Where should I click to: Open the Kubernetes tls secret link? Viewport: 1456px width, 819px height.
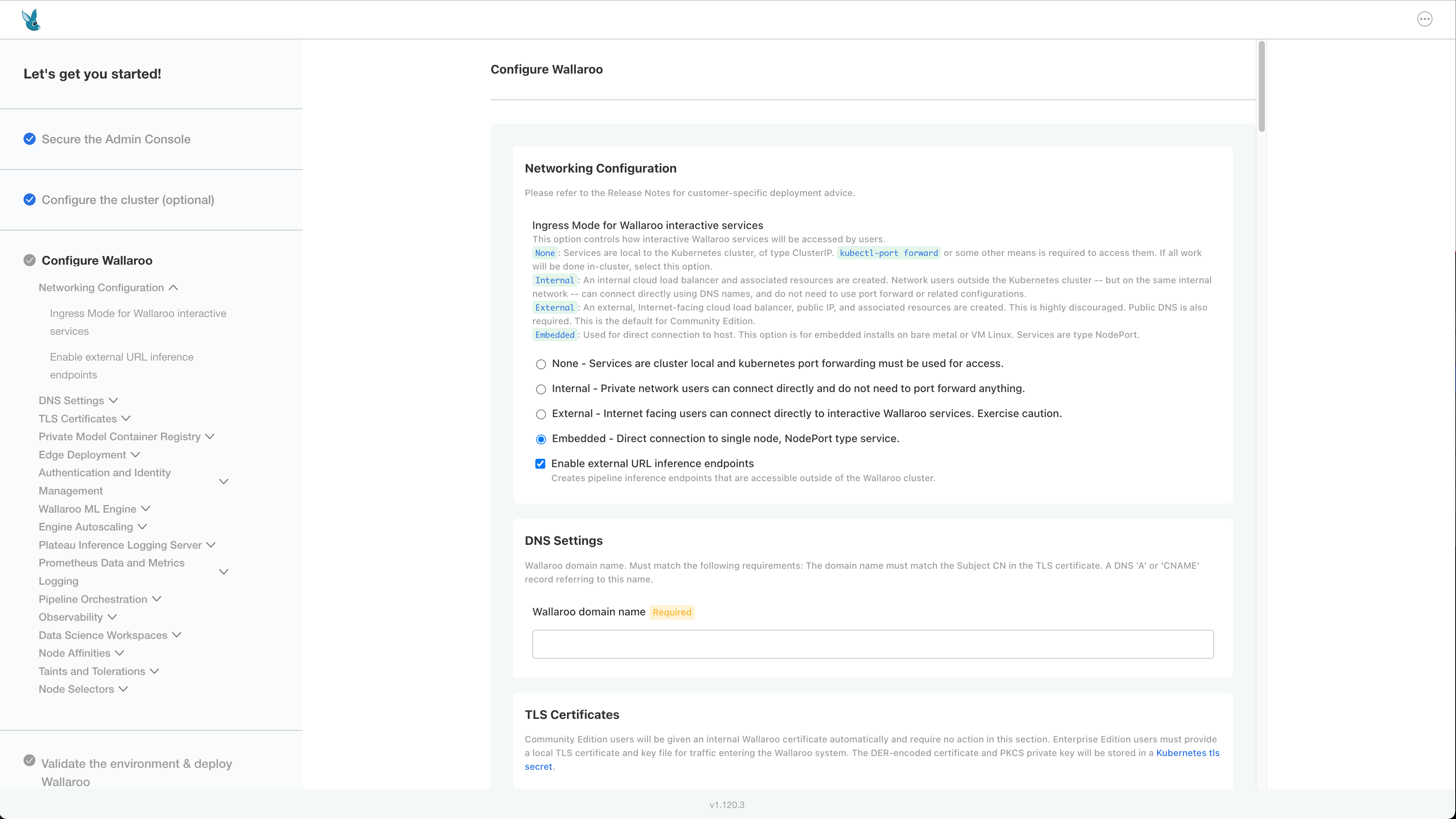pos(1187,753)
